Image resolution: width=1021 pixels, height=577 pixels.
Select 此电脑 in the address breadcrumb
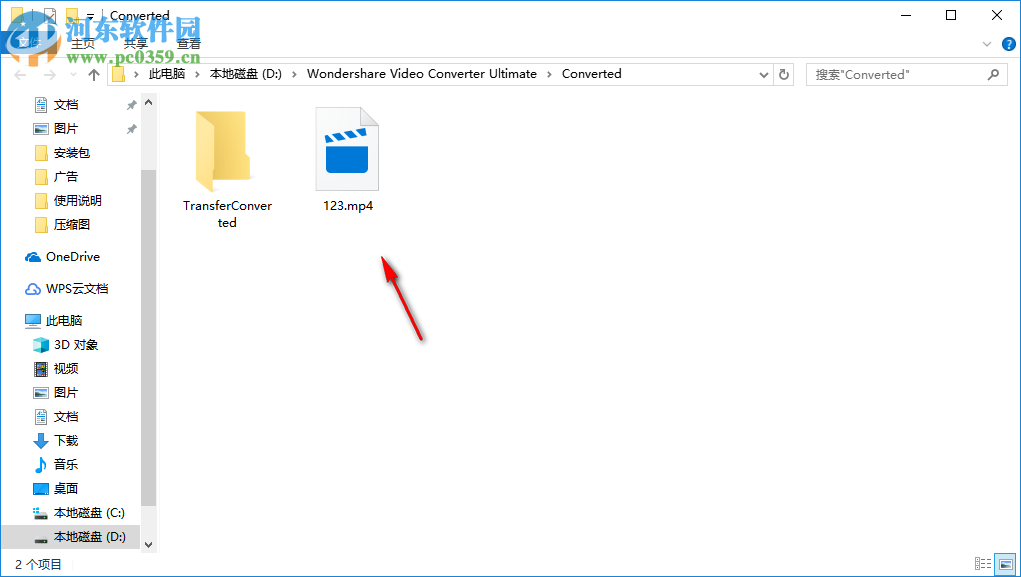point(167,74)
